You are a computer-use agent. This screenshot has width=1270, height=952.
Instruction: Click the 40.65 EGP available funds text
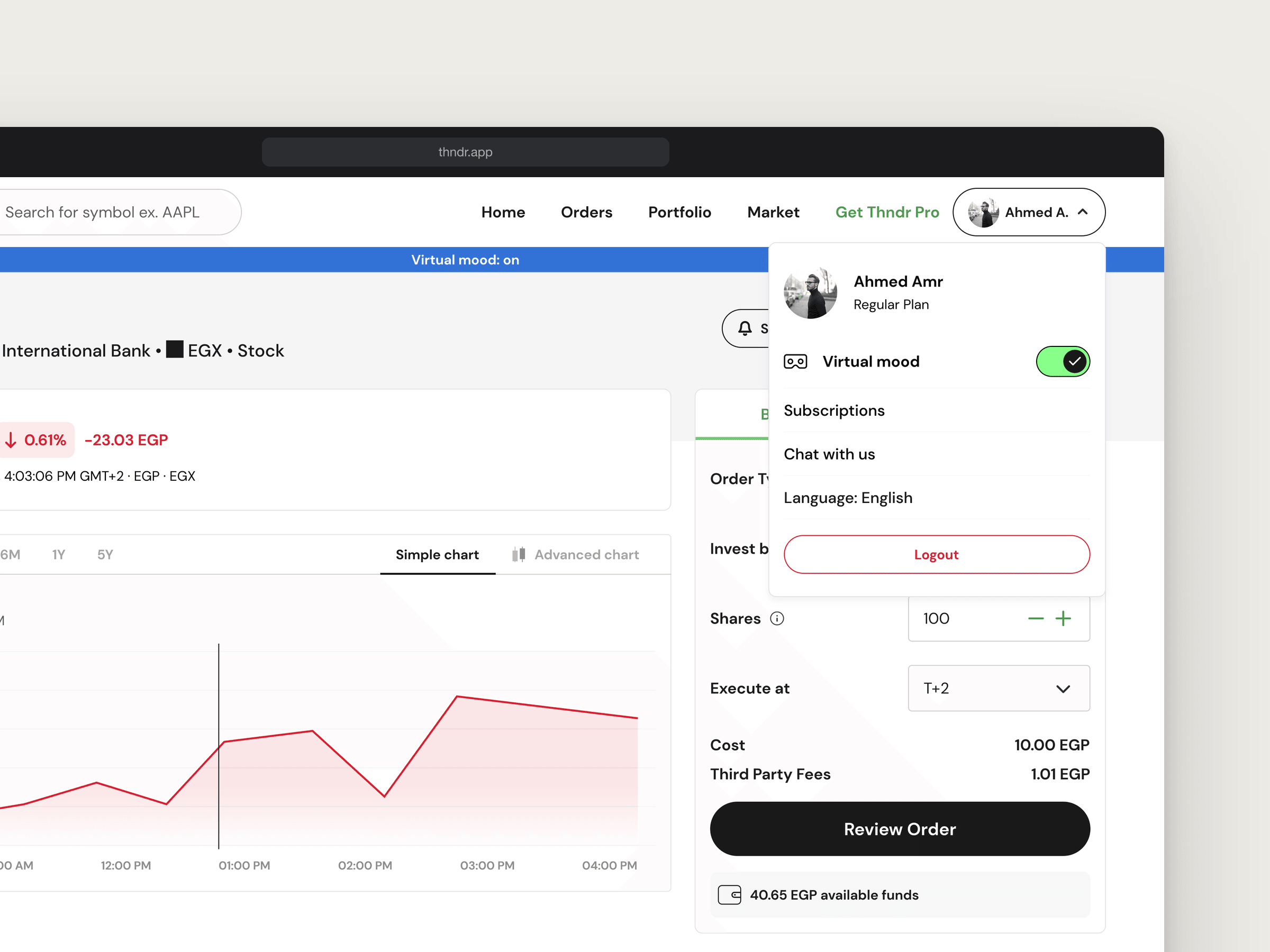833,895
